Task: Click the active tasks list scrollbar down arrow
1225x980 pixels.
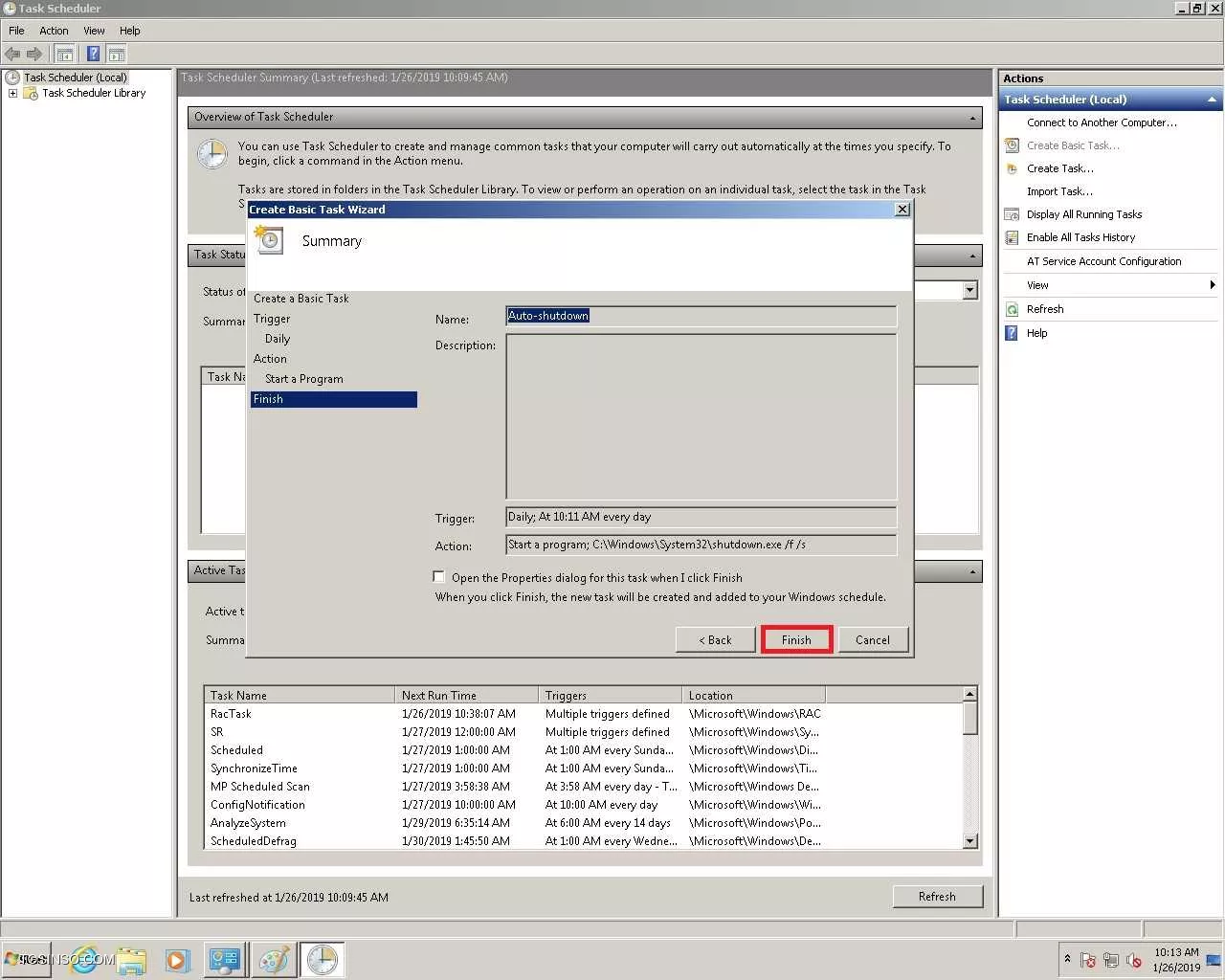Action: point(969,841)
